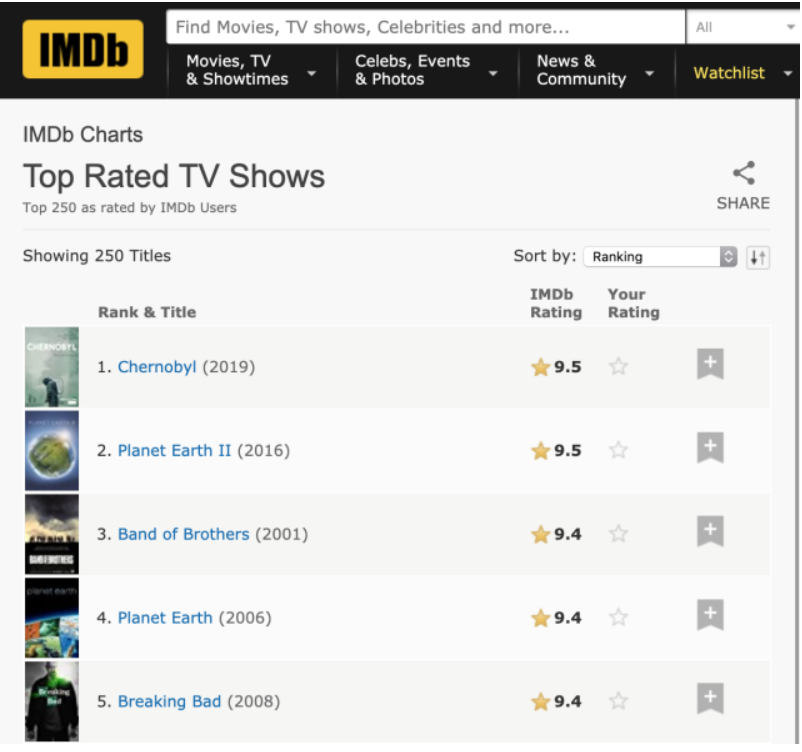The width and height of the screenshot is (802, 752).
Task: Add Planet Earth (2006) to watchlist
Action: [x=710, y=616]
